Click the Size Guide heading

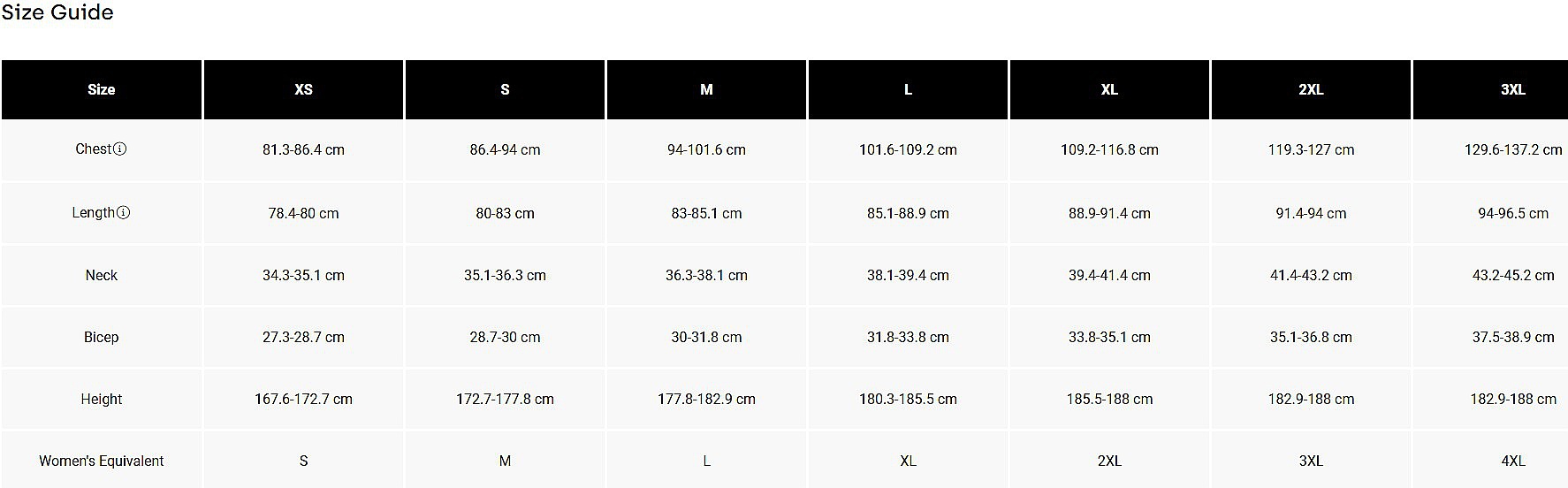click(x=57, y=12)
